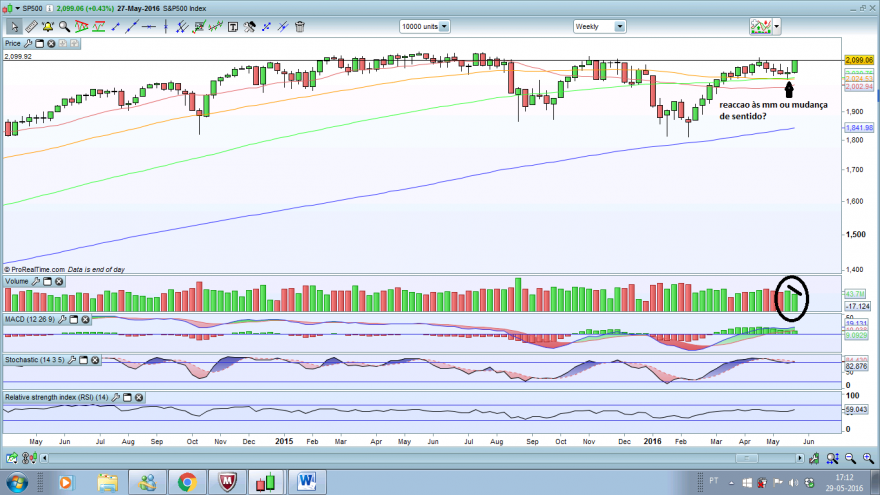Select the horizontal line drawing tool
Screen dimensions: 880x495
coord(149,26)
